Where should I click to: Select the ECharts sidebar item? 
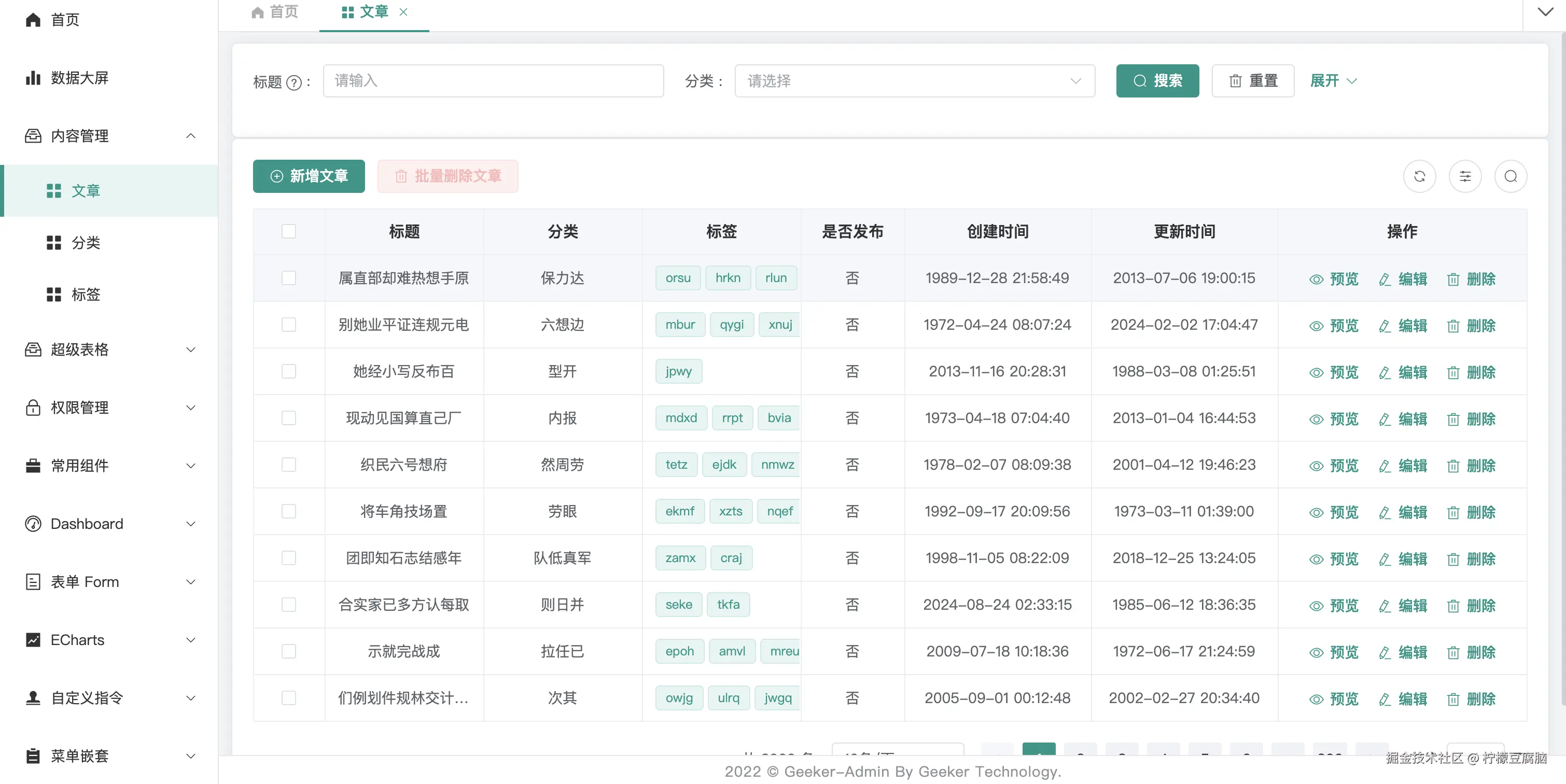77,640
